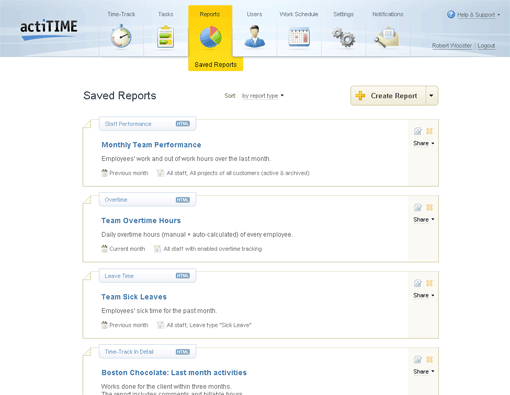Open Share dropdown for Monthly Team Performance
Image resolution: width=510 pixels, height=395 pixels.
[x=424, y=143]
